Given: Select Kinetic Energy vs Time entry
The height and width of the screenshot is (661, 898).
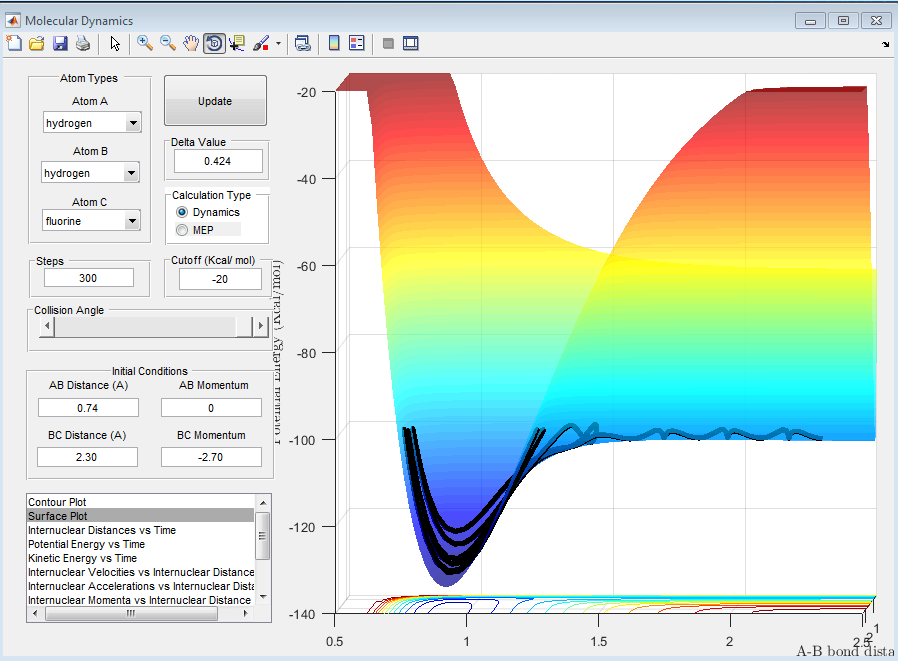Looking at the screenshot, I should pos(83,558).
